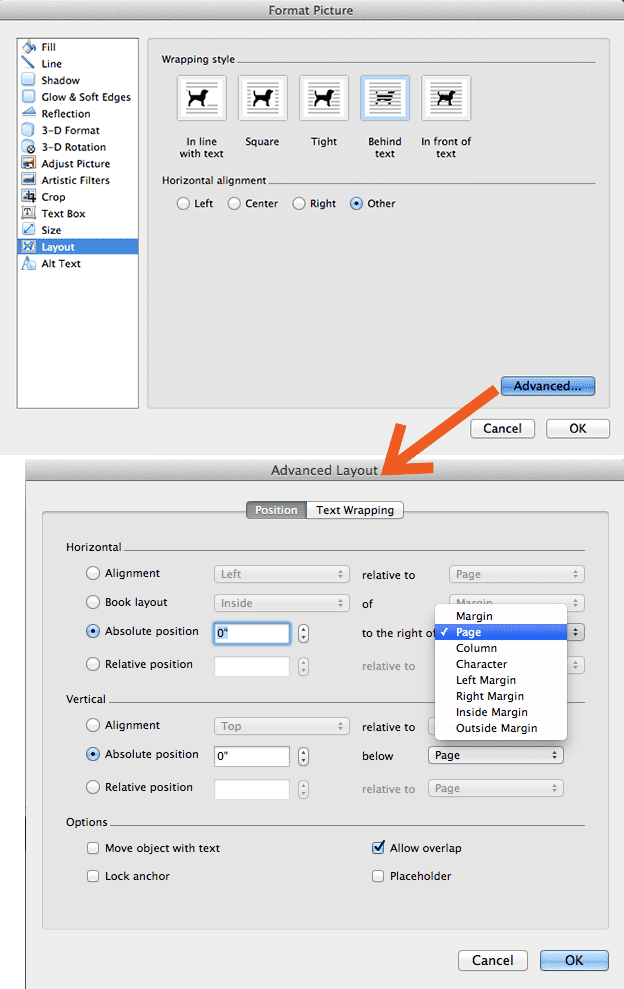Select Book layout radio button

point(93,602)
